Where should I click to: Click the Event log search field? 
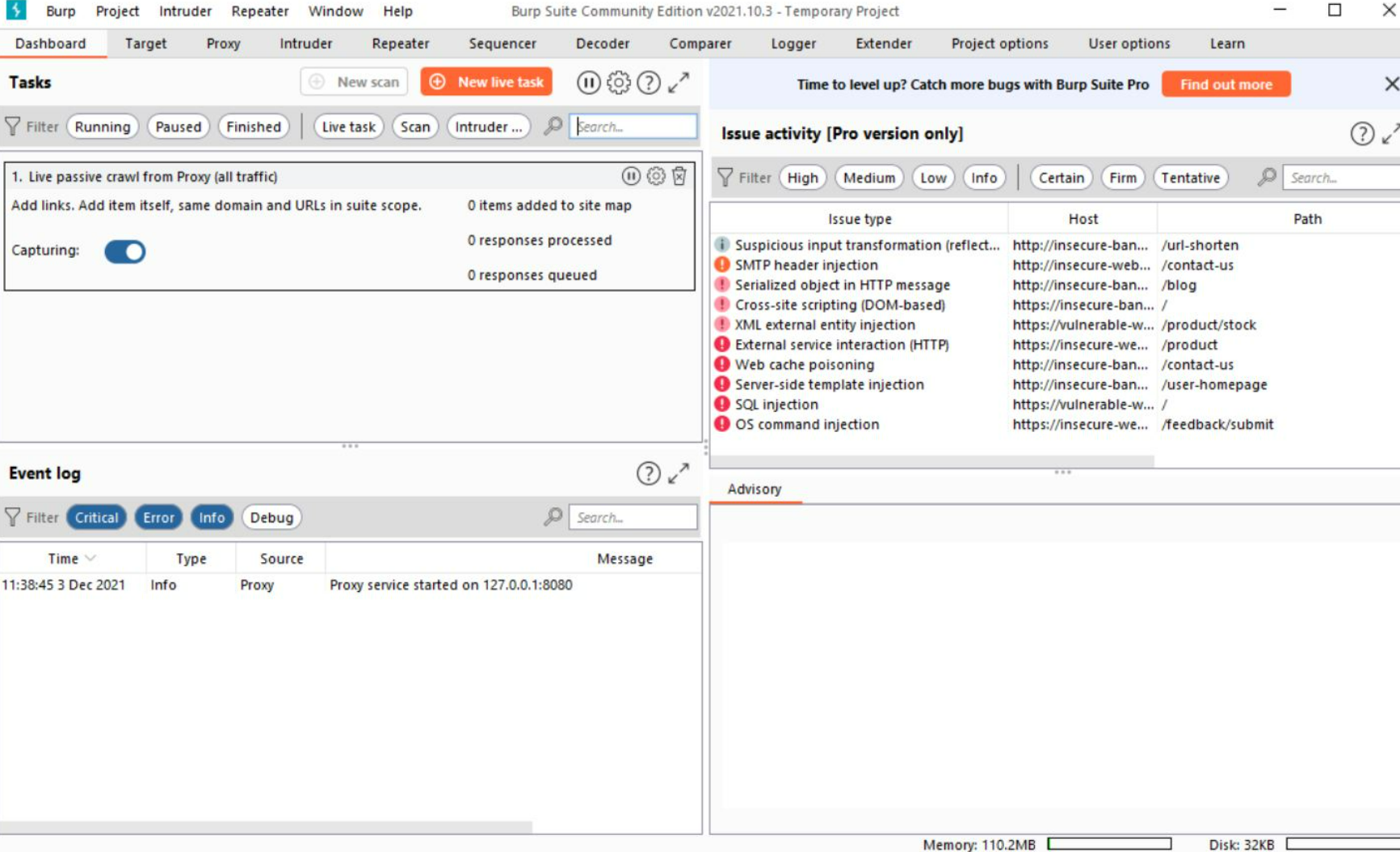(633, 518)
